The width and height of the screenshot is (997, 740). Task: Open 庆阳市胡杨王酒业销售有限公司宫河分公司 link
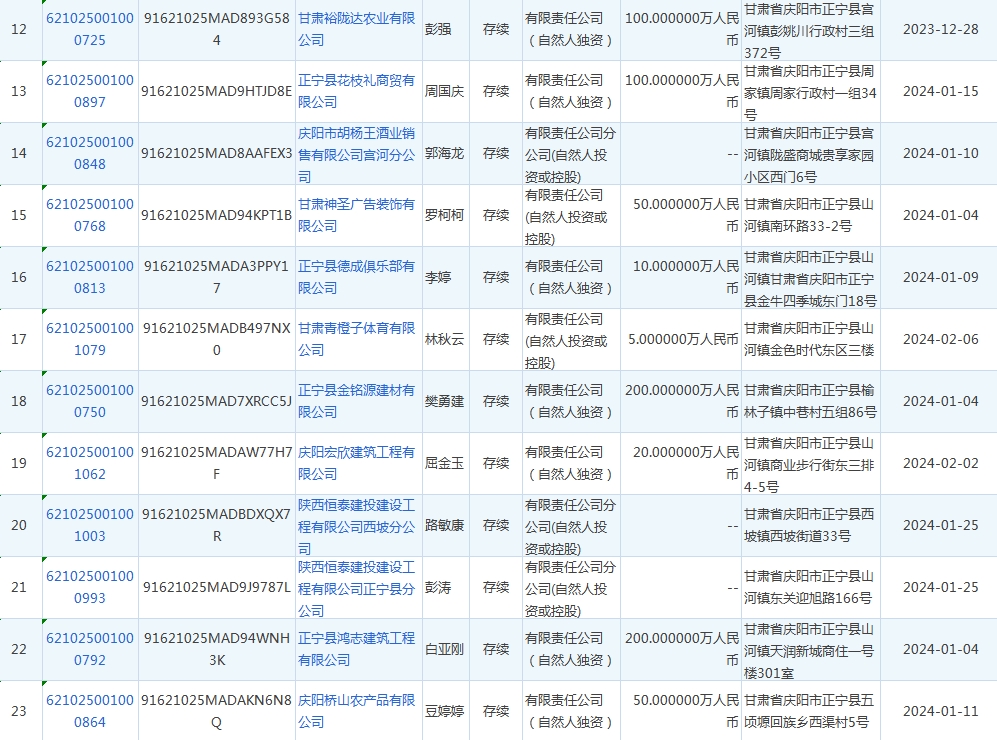click(x=356, y=153)
